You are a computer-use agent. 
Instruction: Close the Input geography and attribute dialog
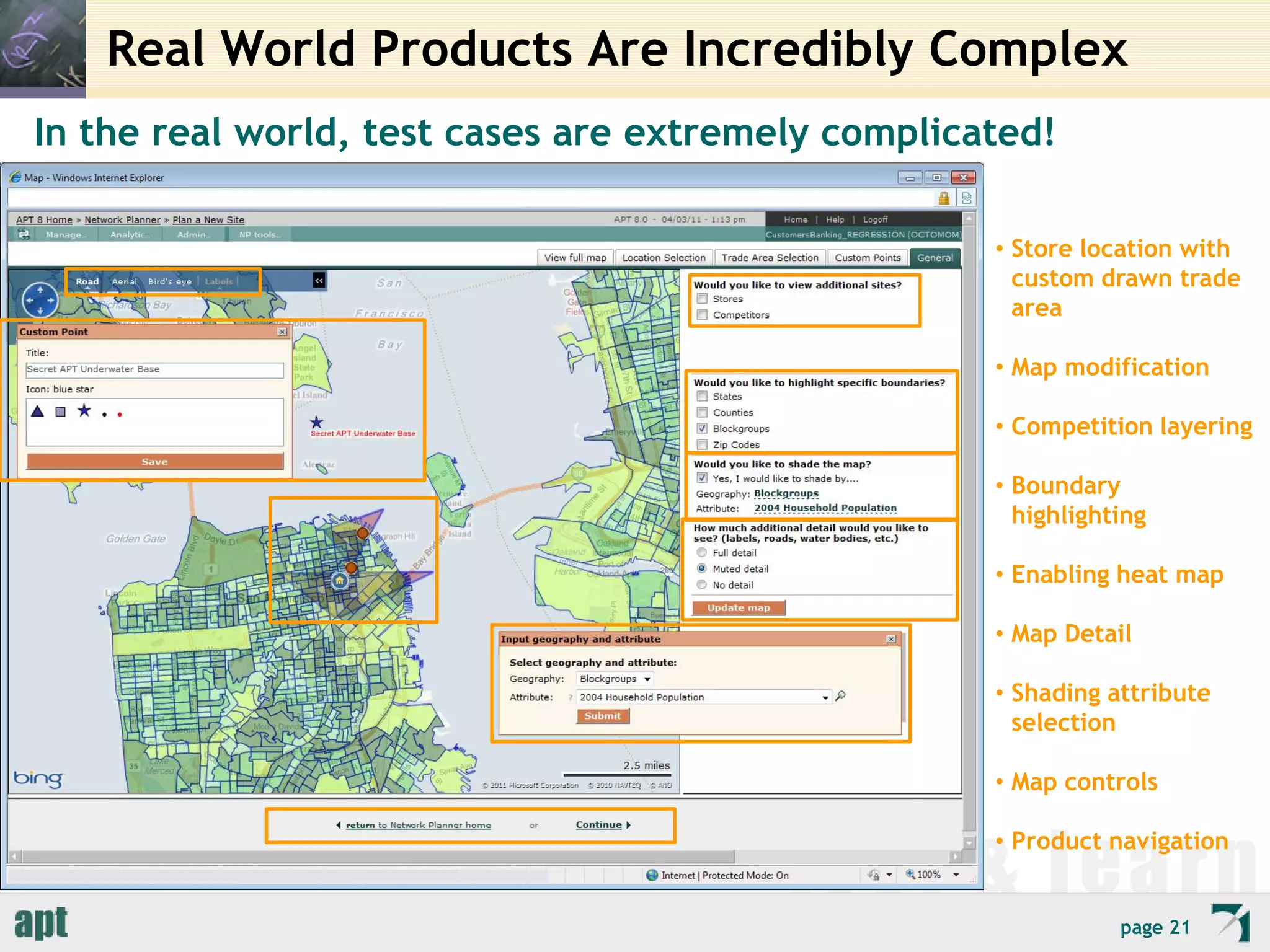point(891,639)
